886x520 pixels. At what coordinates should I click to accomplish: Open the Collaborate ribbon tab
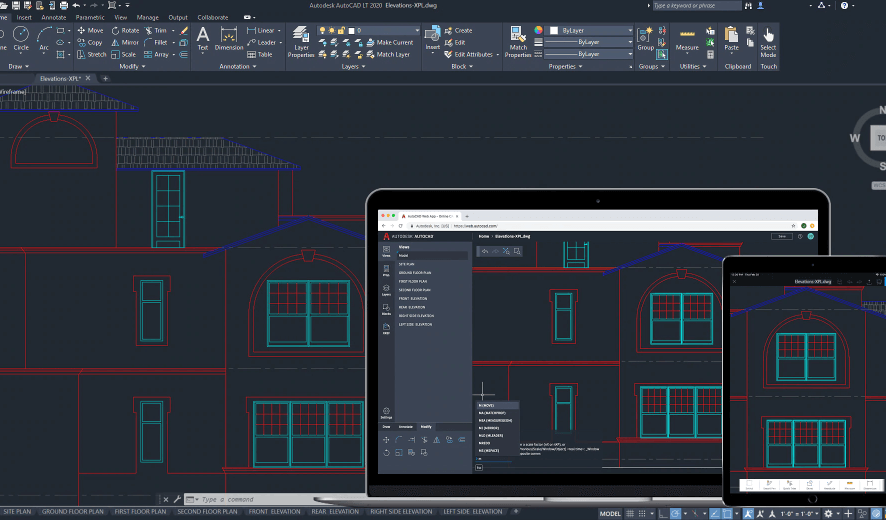click(x=212, y=18)
